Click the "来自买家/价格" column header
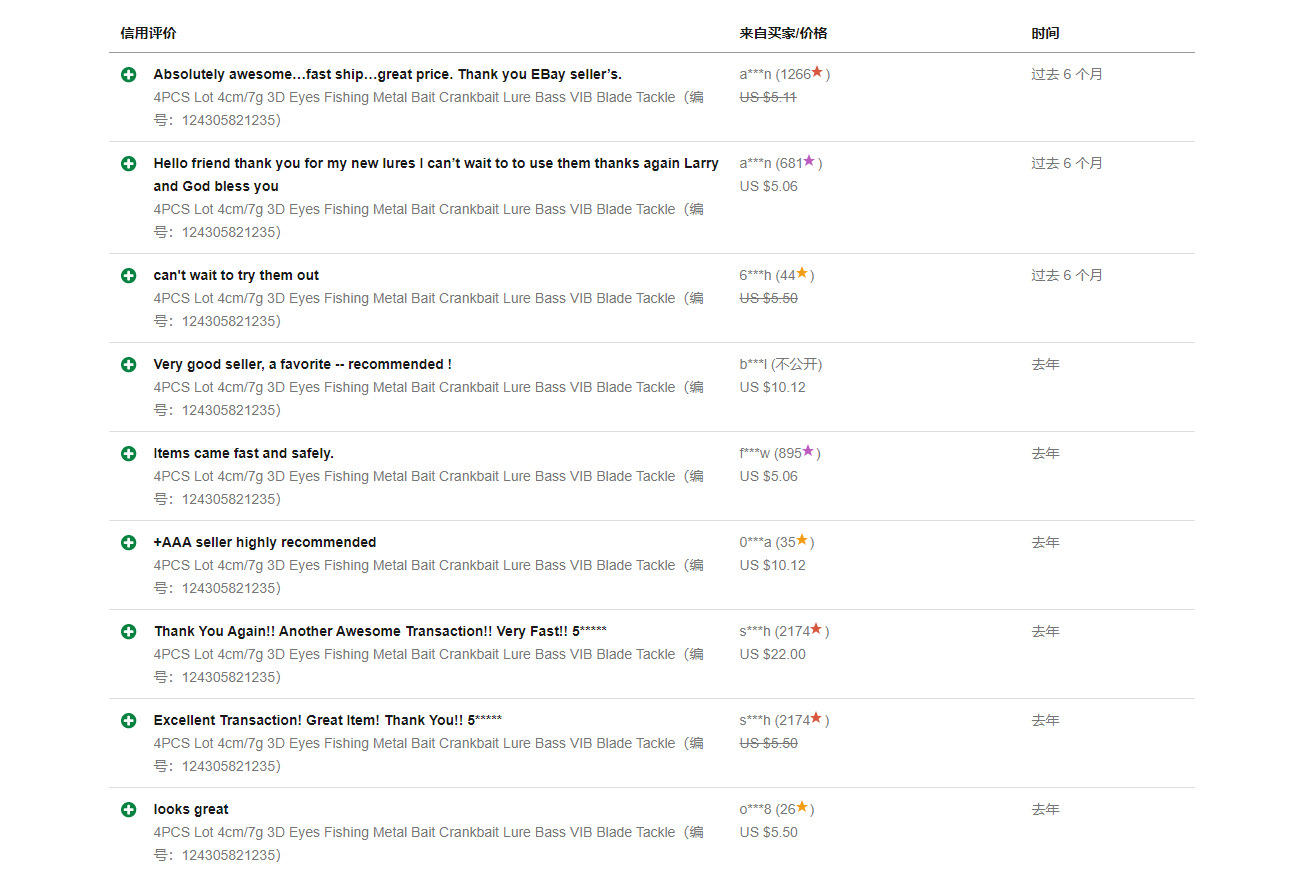The height and width of the screenshot is (870, 1300). pos(783,33)
